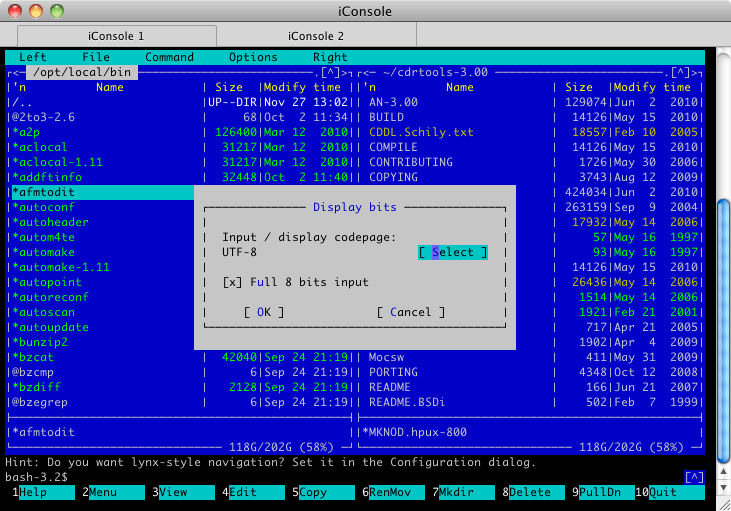Open the Options menu
This screenshot has height=511, width=731.
pyautogui.click(x=253, y=57)
